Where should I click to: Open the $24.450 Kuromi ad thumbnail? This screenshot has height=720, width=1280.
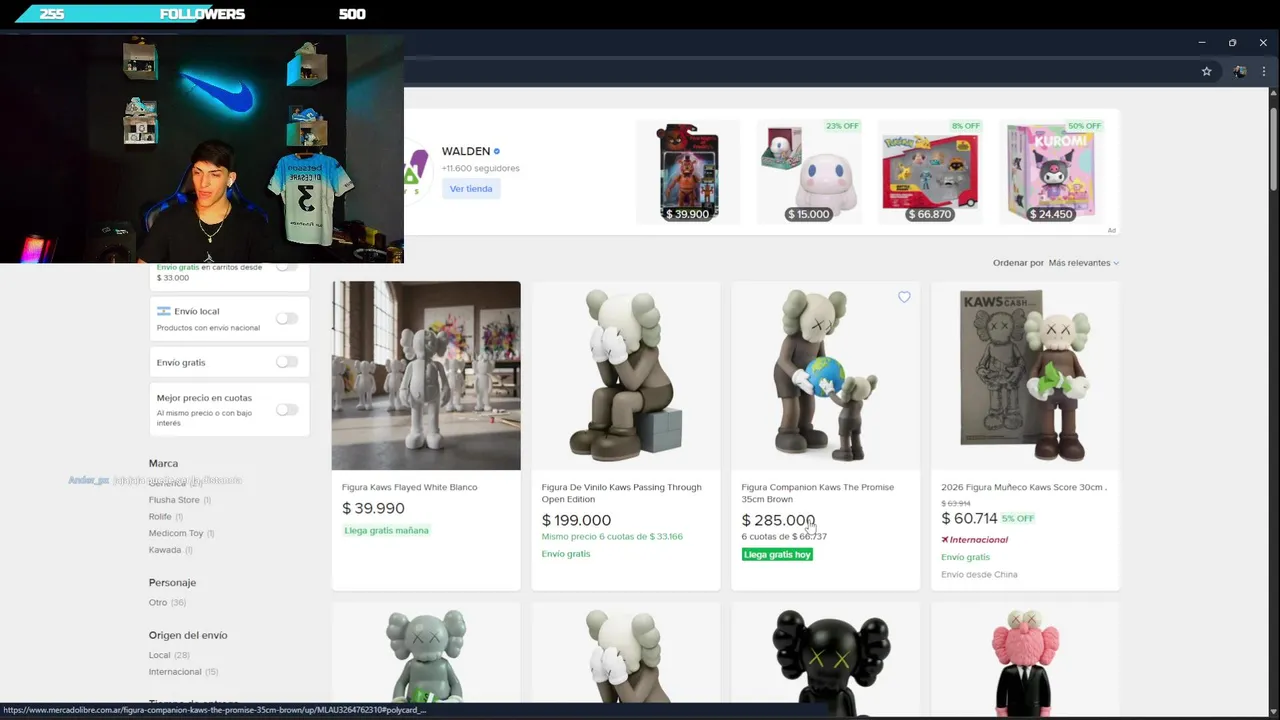[1050, 172]
